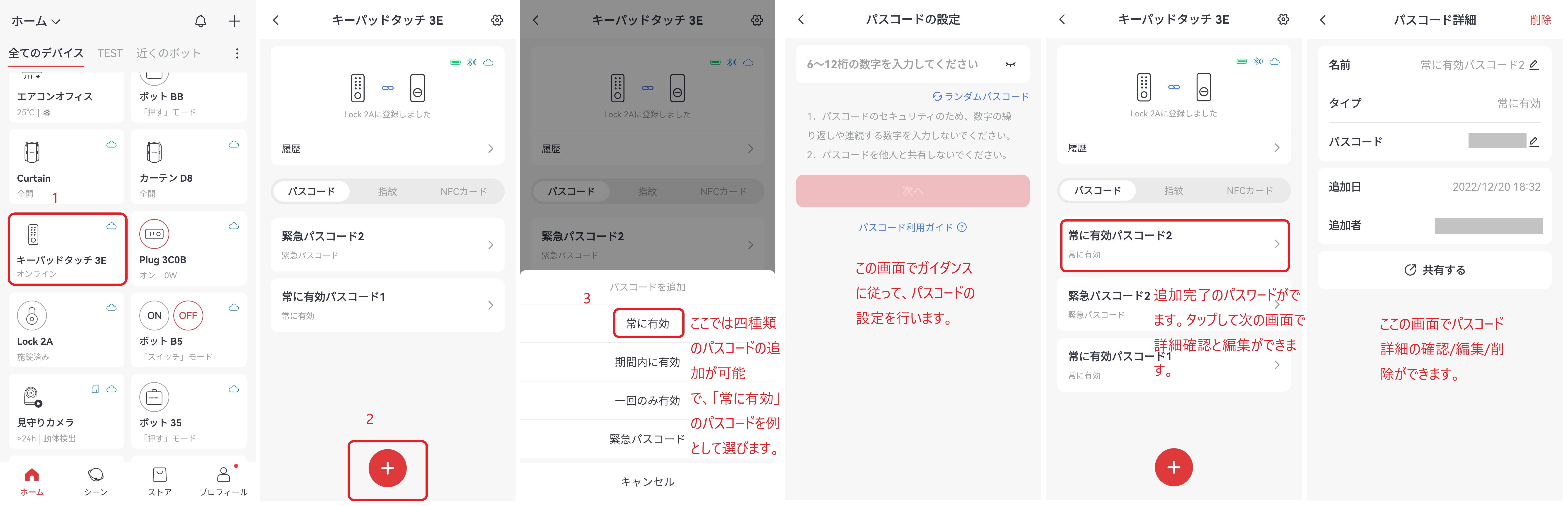The height and width of the screenshot is (506, 1568).
Task: Turn ボット B5 OFF
Action: click(x=188, y=316)
